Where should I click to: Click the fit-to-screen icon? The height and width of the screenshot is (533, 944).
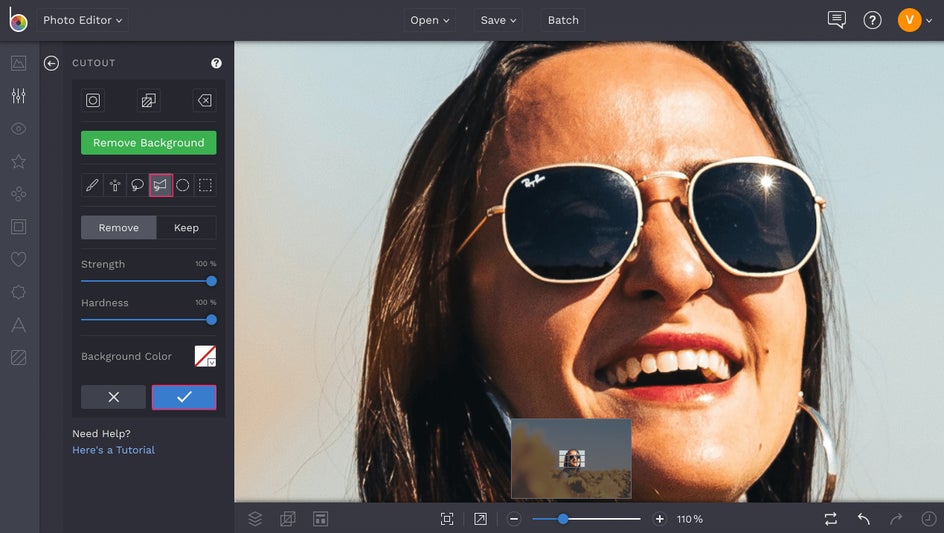[x=447, y=519]
